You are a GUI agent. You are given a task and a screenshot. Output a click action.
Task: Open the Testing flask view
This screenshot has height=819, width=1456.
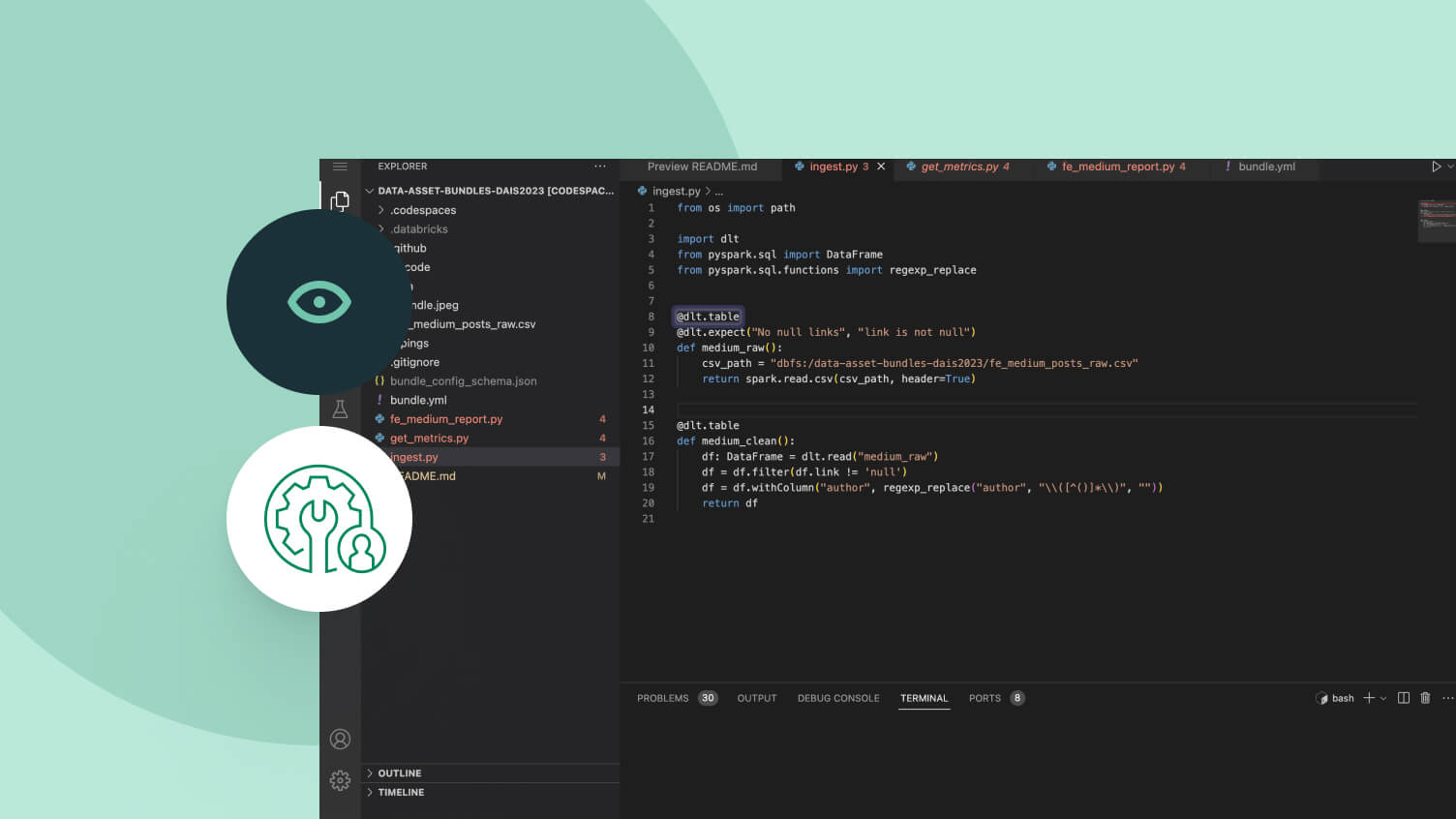(340, 409)
